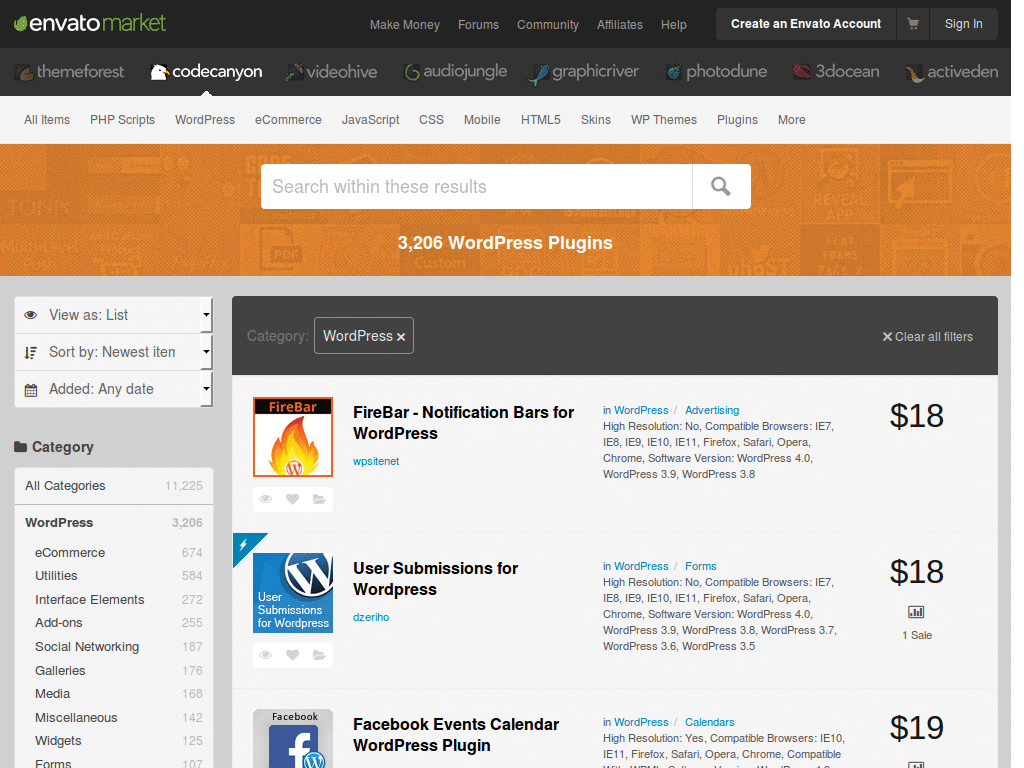Viewport: 1024px width, 768px height.
Task: Favorite User Submissions using its heart toggle
Action: [292, 655]
